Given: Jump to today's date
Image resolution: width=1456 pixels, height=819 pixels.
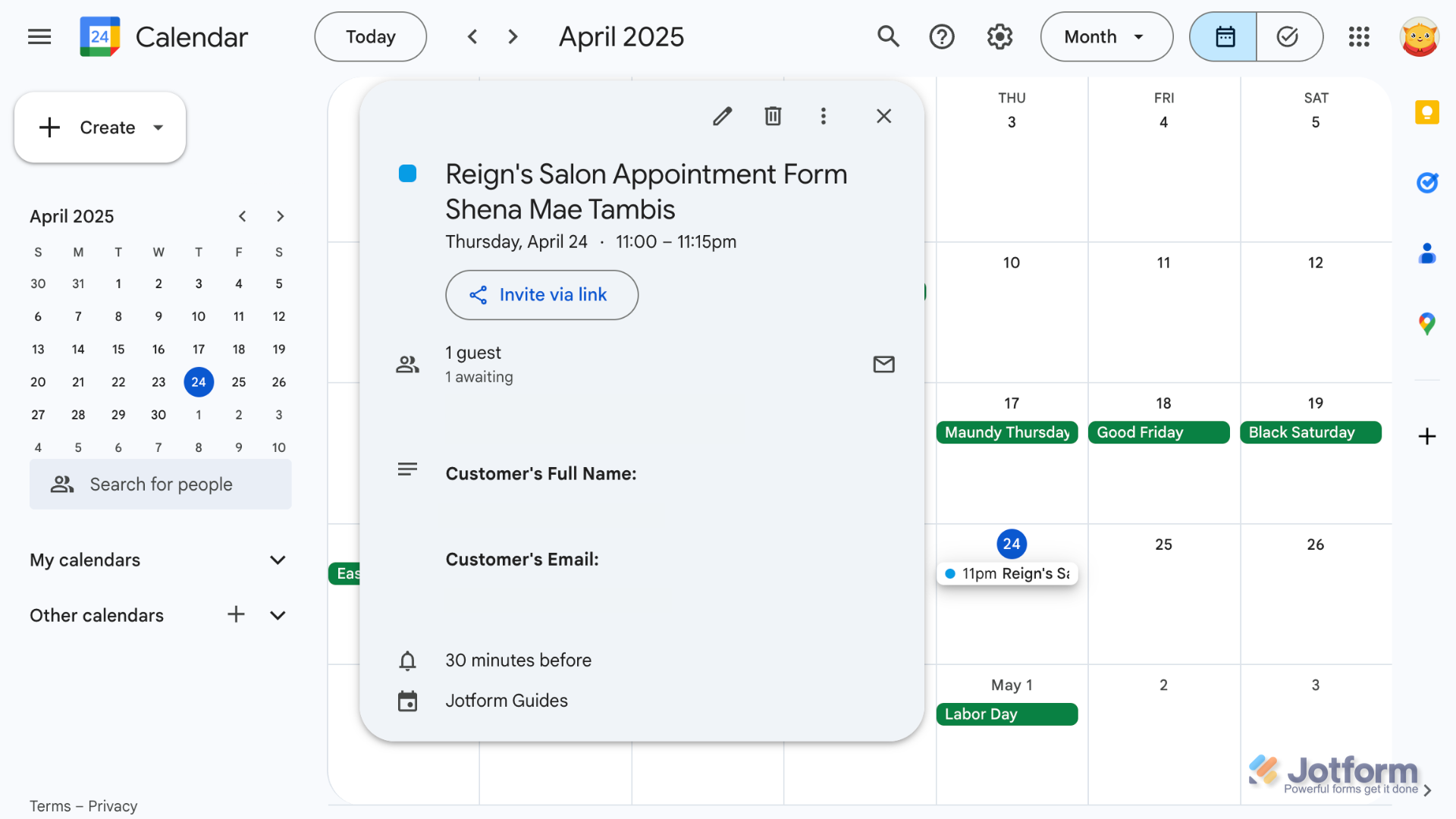Looking at the screenshot, I should (370, 36).
